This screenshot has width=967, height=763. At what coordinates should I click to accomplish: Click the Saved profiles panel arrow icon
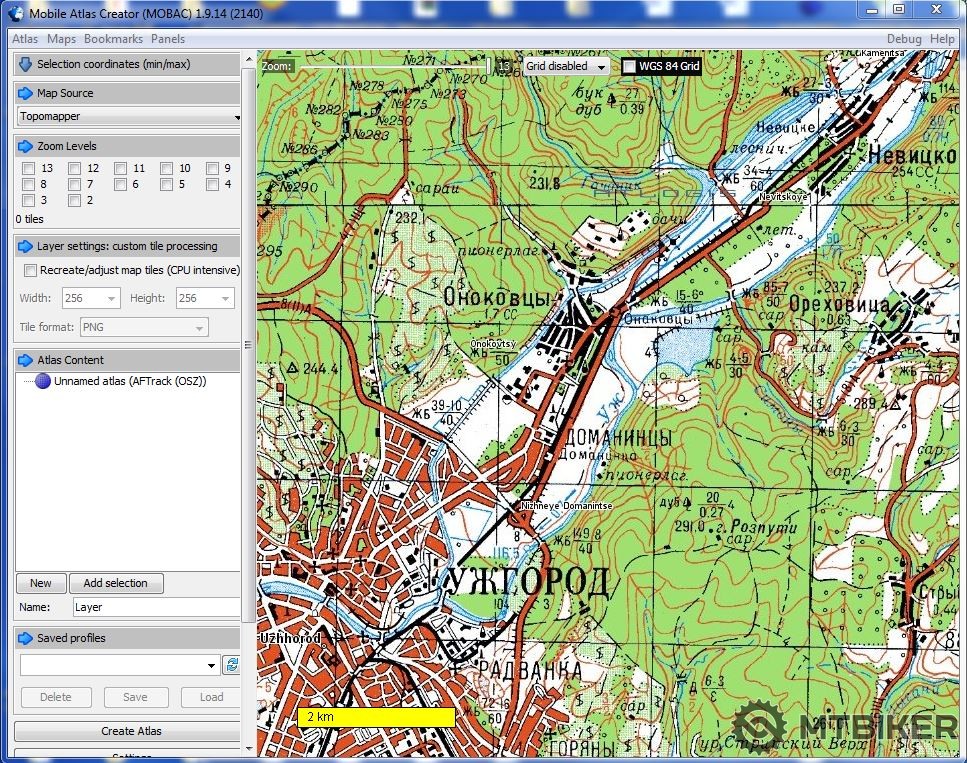(26, 638)
